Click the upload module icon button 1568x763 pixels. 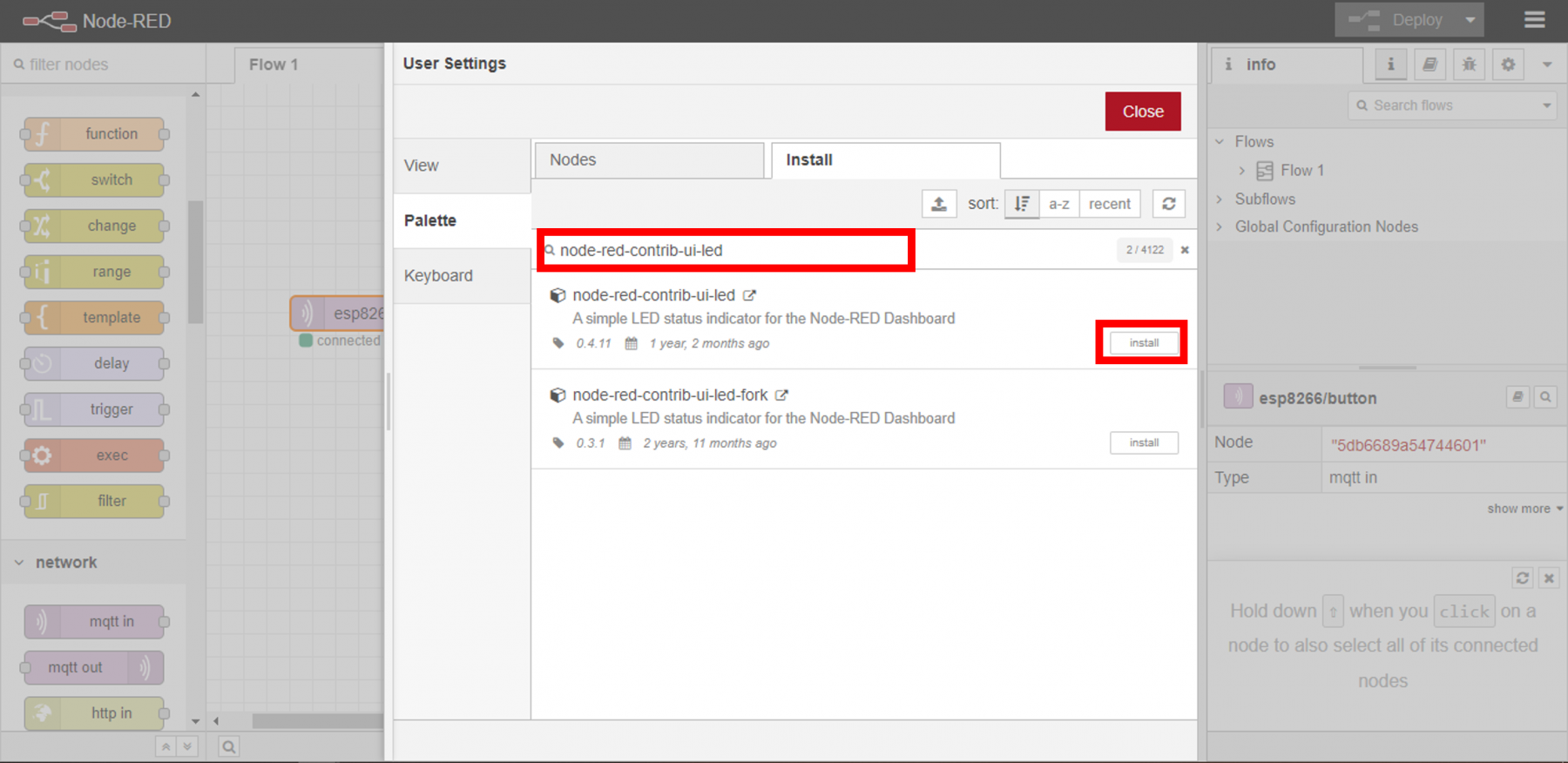tap(939, 204)
